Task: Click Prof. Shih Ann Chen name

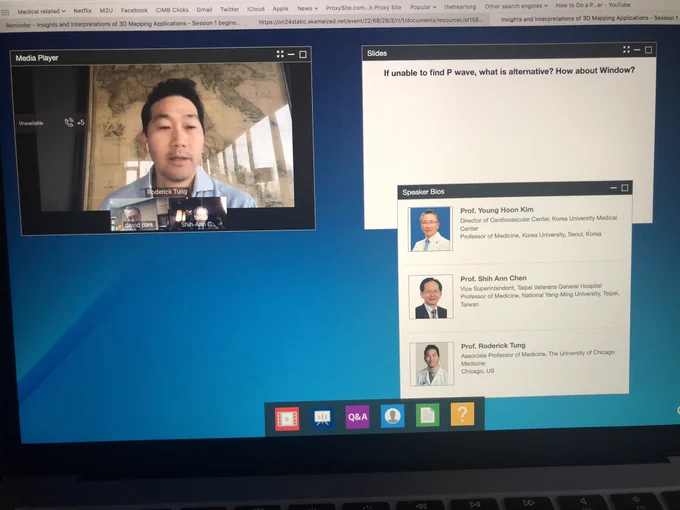Action: point(493,278)
